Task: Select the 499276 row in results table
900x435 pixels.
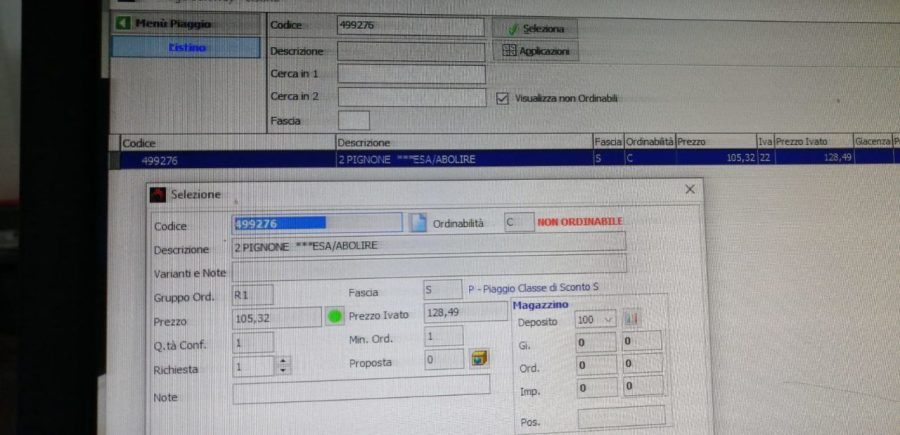Action: click(x=400, y=158)
